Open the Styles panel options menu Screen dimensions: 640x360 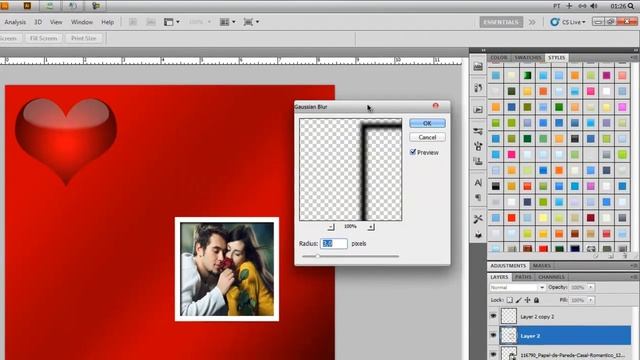[x=634, y=58]
